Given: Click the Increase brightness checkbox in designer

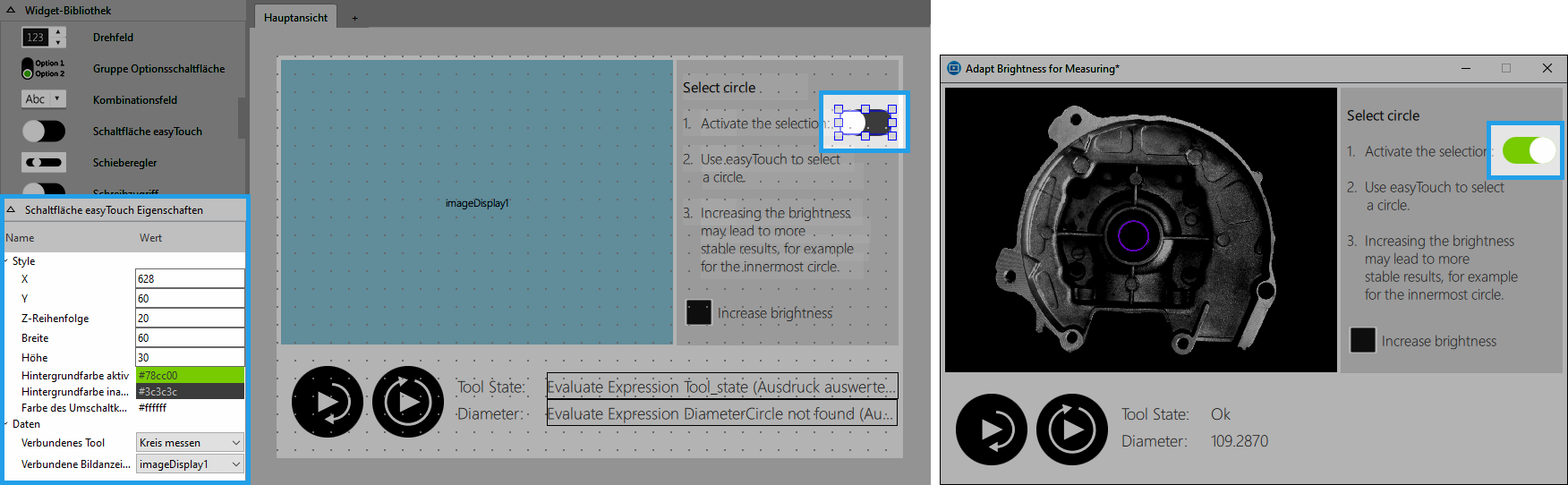Looking at the screenshot, I should click(x=698, y=312).
